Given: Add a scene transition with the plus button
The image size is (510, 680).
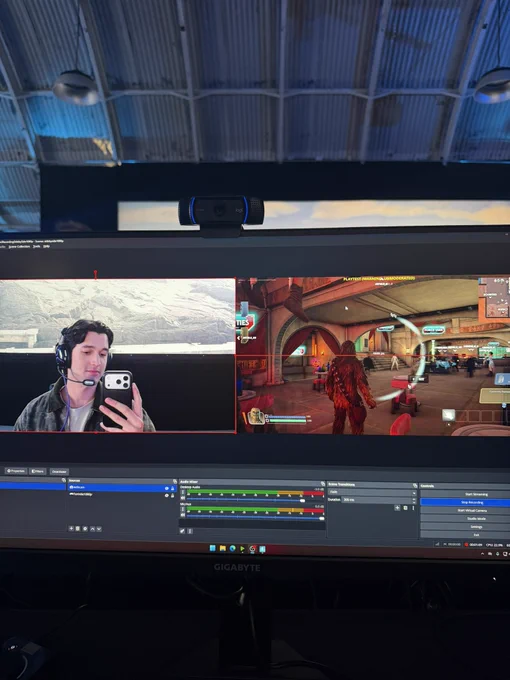Looking at the screenshot, I should pos(397,507).
